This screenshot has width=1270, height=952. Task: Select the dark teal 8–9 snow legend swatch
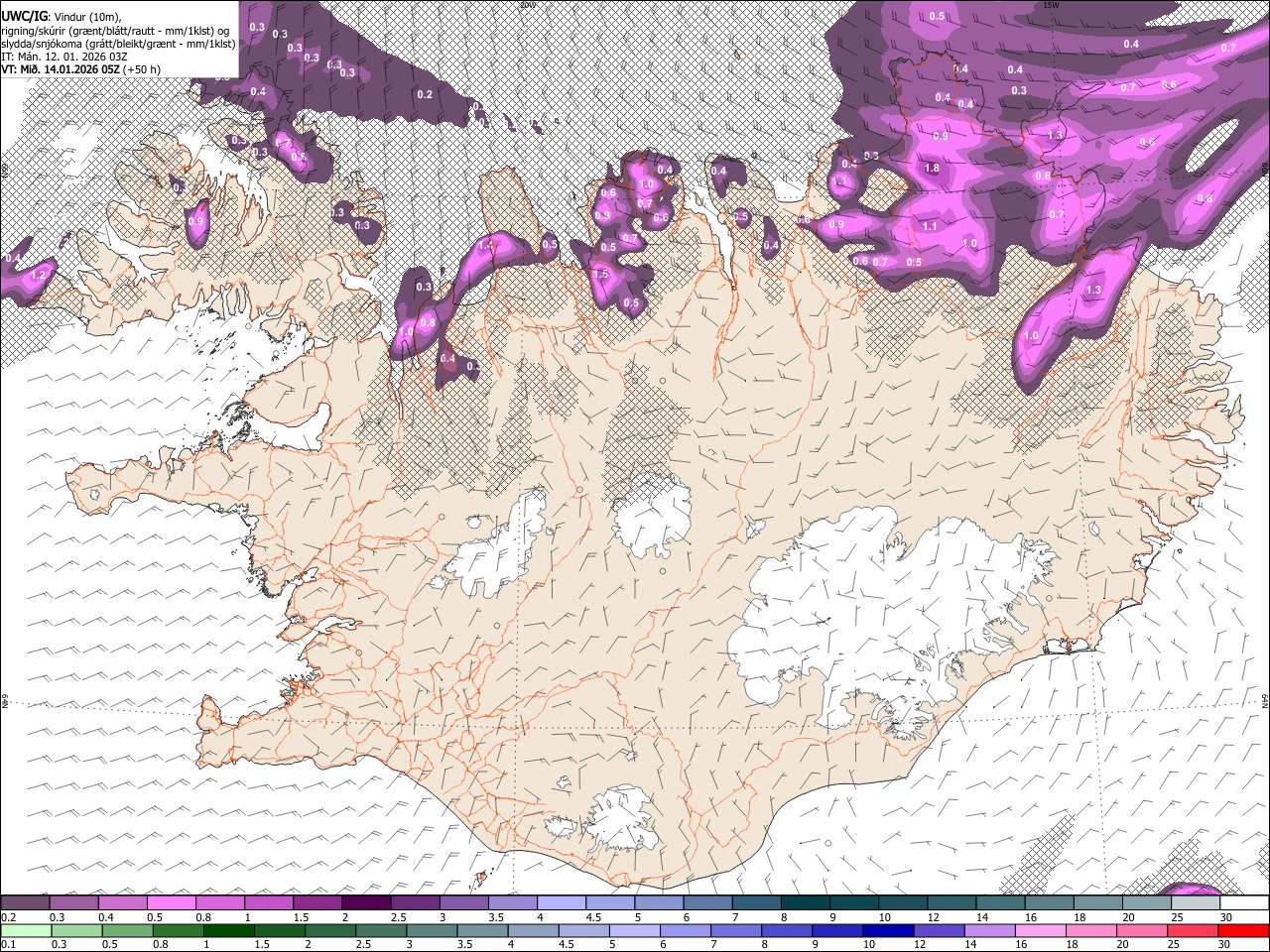click(805, 902)
